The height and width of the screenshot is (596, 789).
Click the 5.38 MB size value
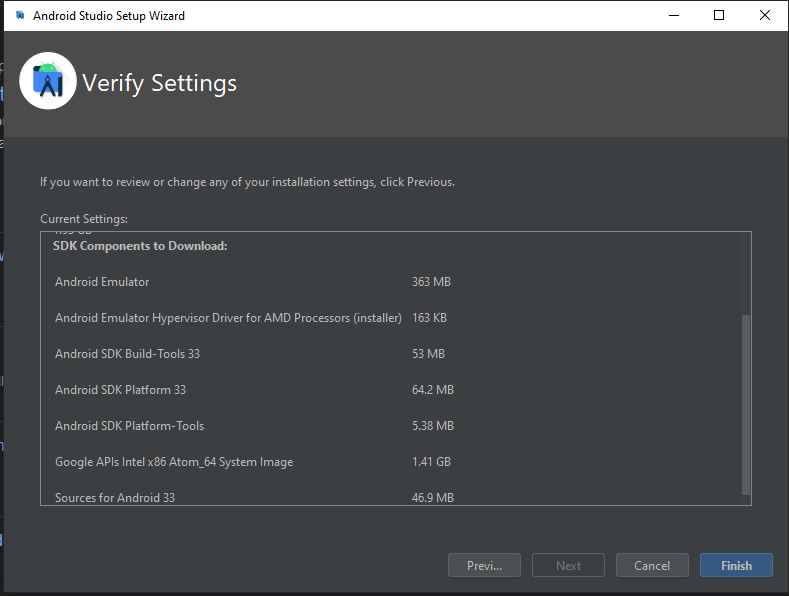point(433,426)
